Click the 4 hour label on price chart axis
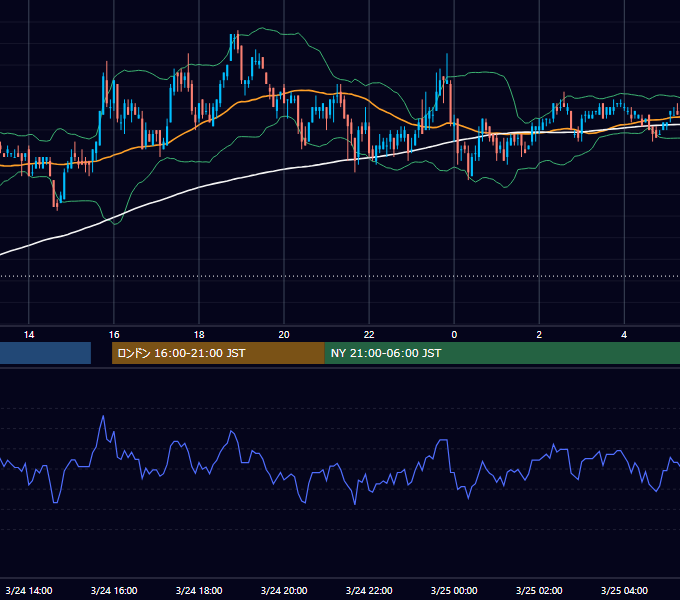Image resolution: width=680 pixels, height=600 pixels. 624,335
